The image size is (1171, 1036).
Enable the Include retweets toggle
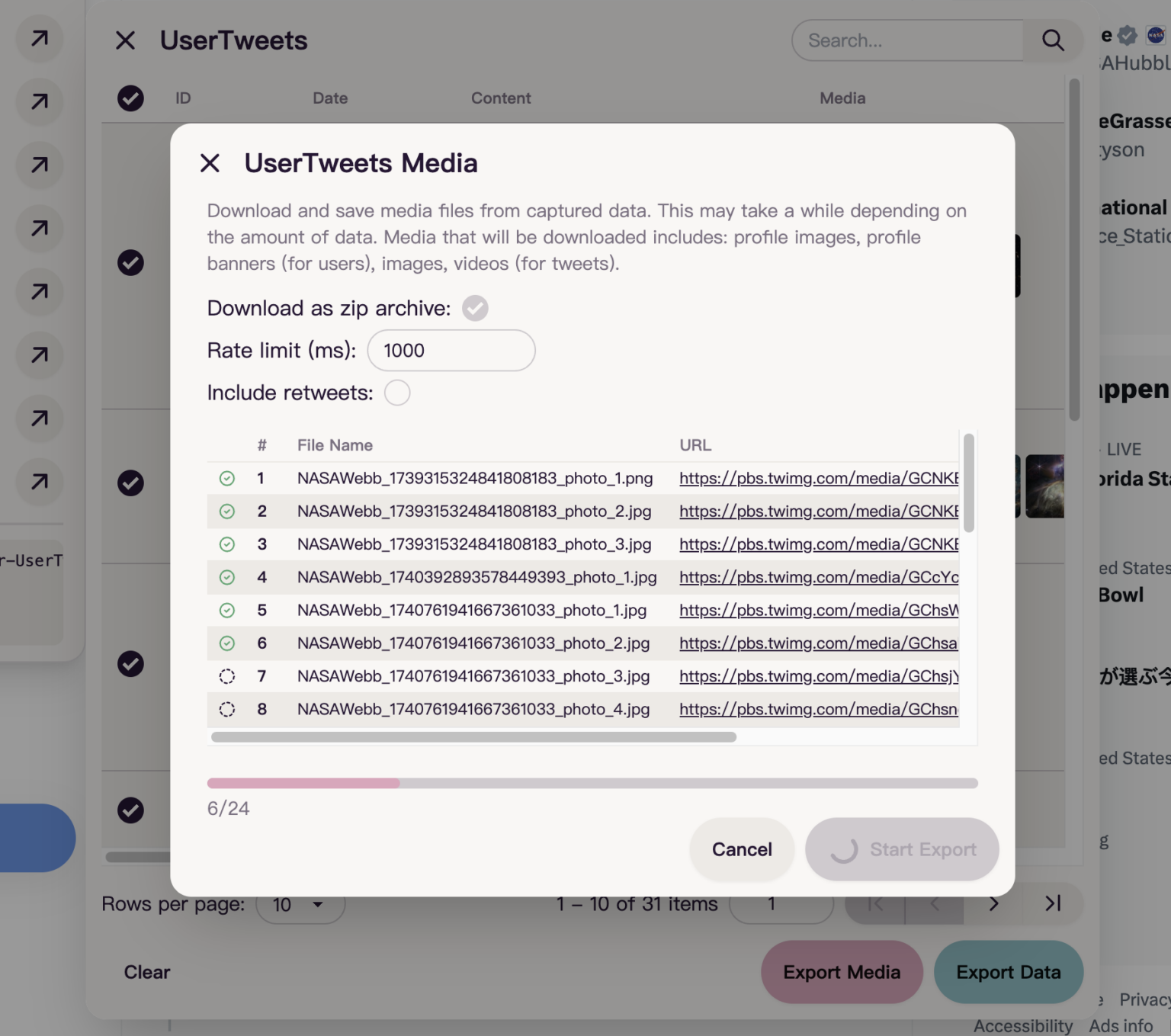[397, 392]
